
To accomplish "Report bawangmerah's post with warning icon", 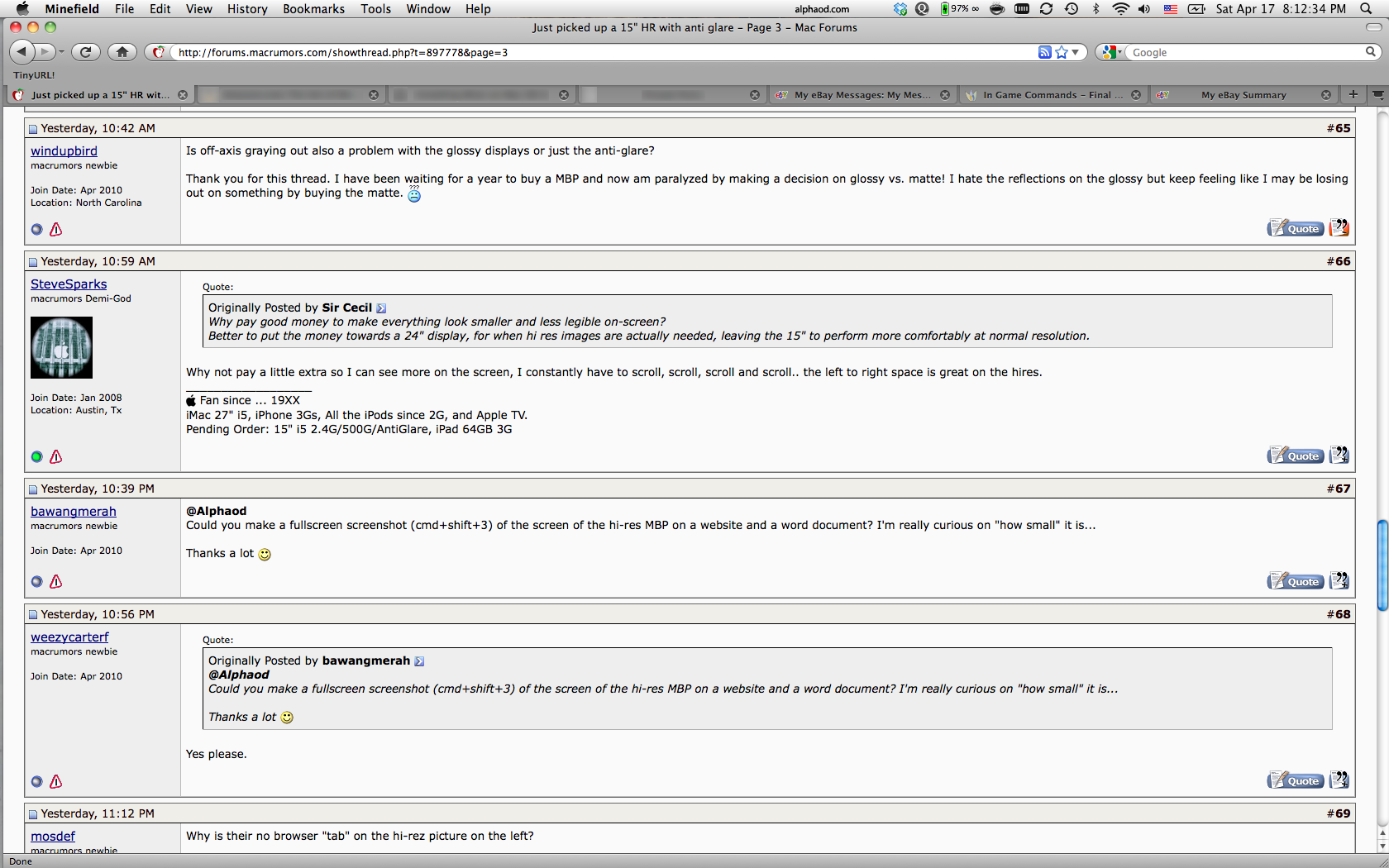I will 56,581.
